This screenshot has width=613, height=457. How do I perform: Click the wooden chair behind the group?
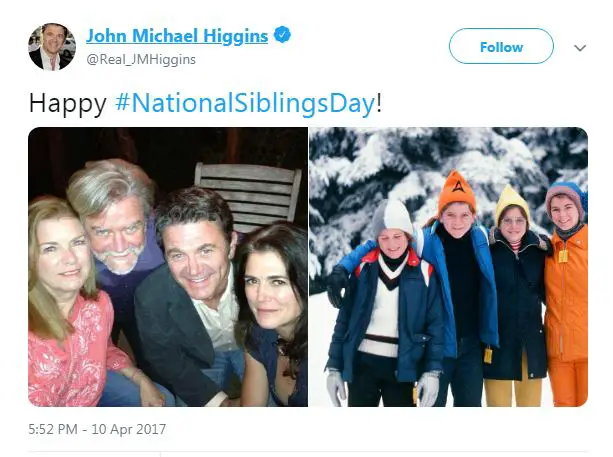pyautogui.click(x=249, y=194)
